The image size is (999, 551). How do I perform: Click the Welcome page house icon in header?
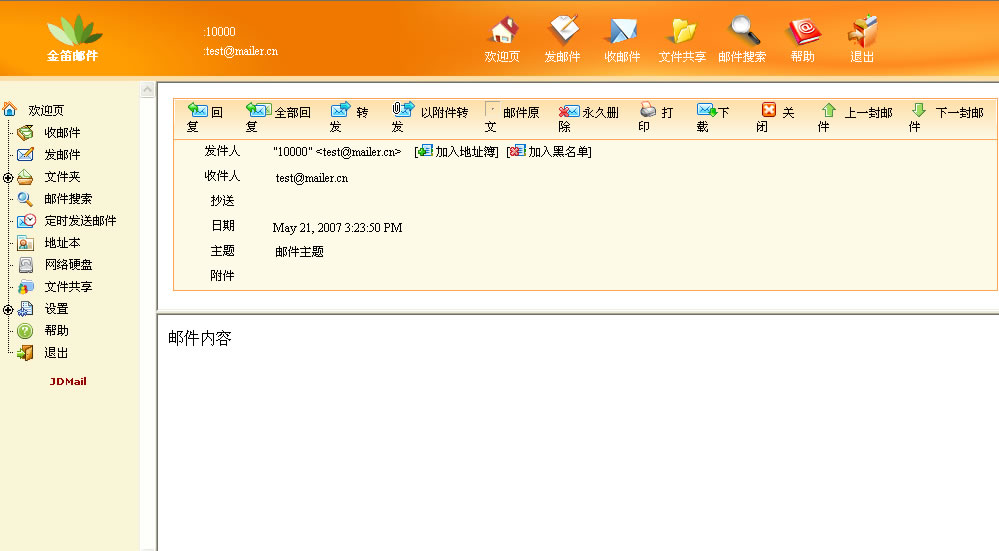coord(502,32)
